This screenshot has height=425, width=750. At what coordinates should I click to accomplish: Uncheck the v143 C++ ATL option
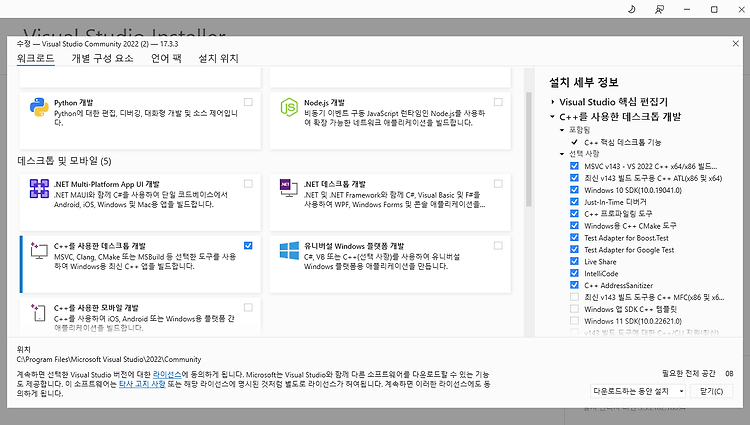(574, 178)
